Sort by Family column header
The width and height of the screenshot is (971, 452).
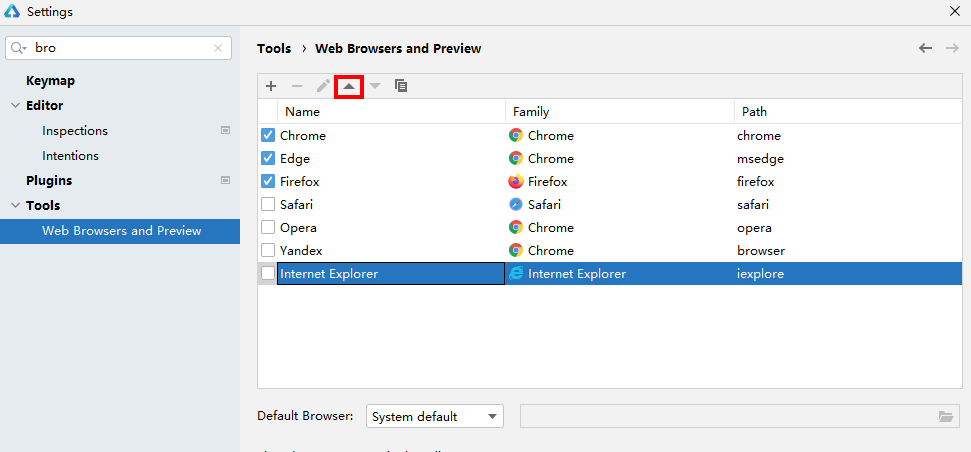click(x=620, y=112)
